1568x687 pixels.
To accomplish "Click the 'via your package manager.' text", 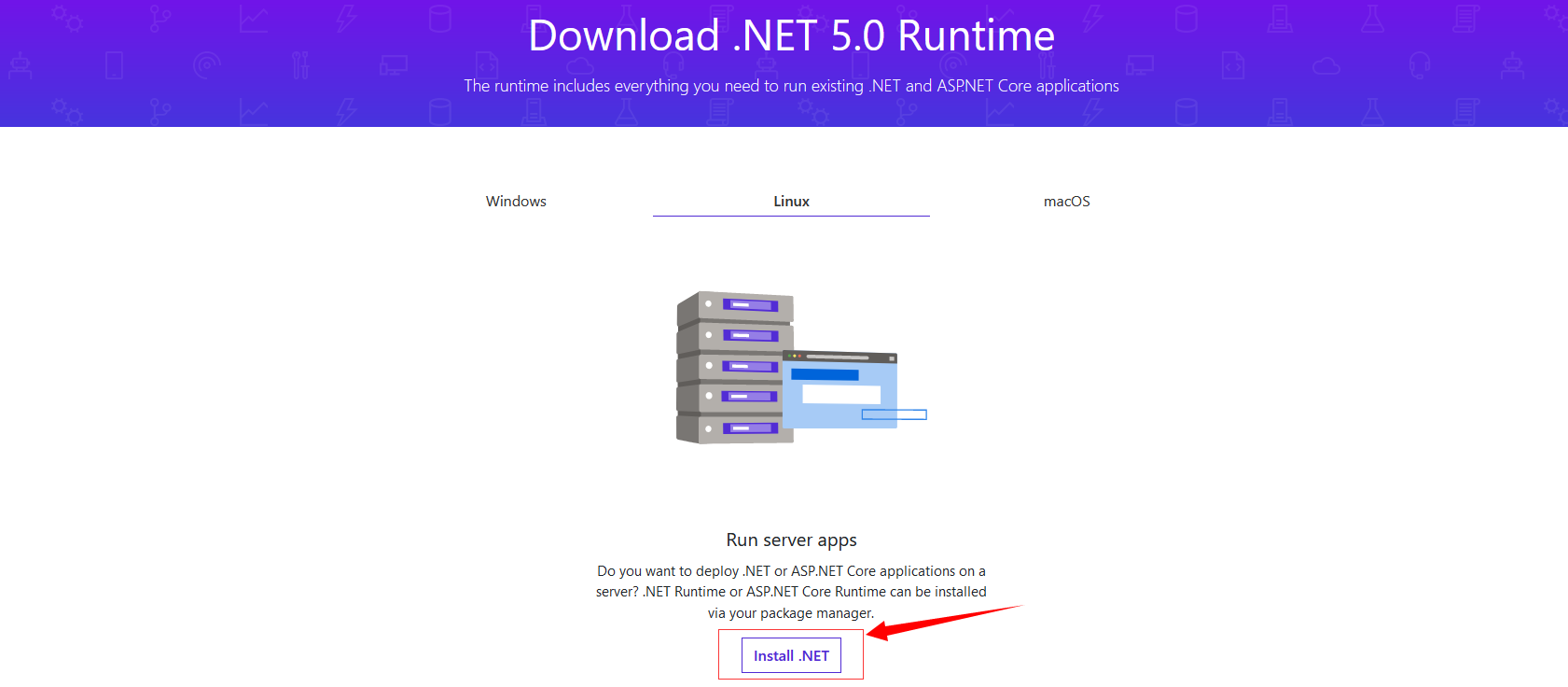I will [x=791, y=613].
